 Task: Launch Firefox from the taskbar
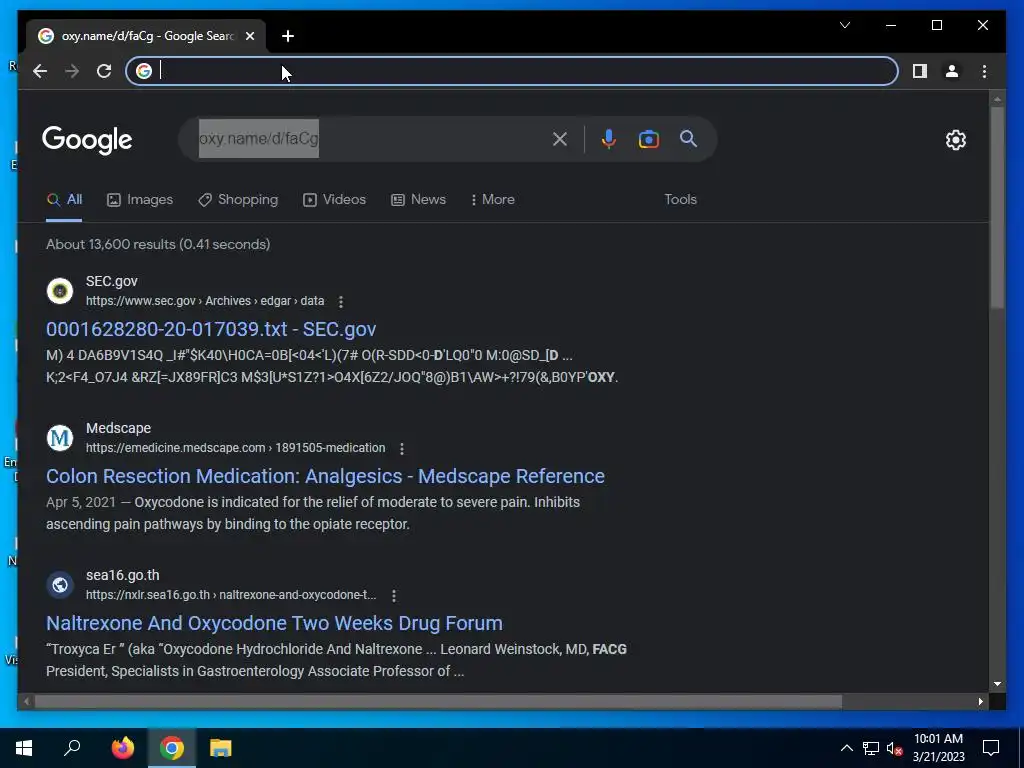tap(123, 748)
